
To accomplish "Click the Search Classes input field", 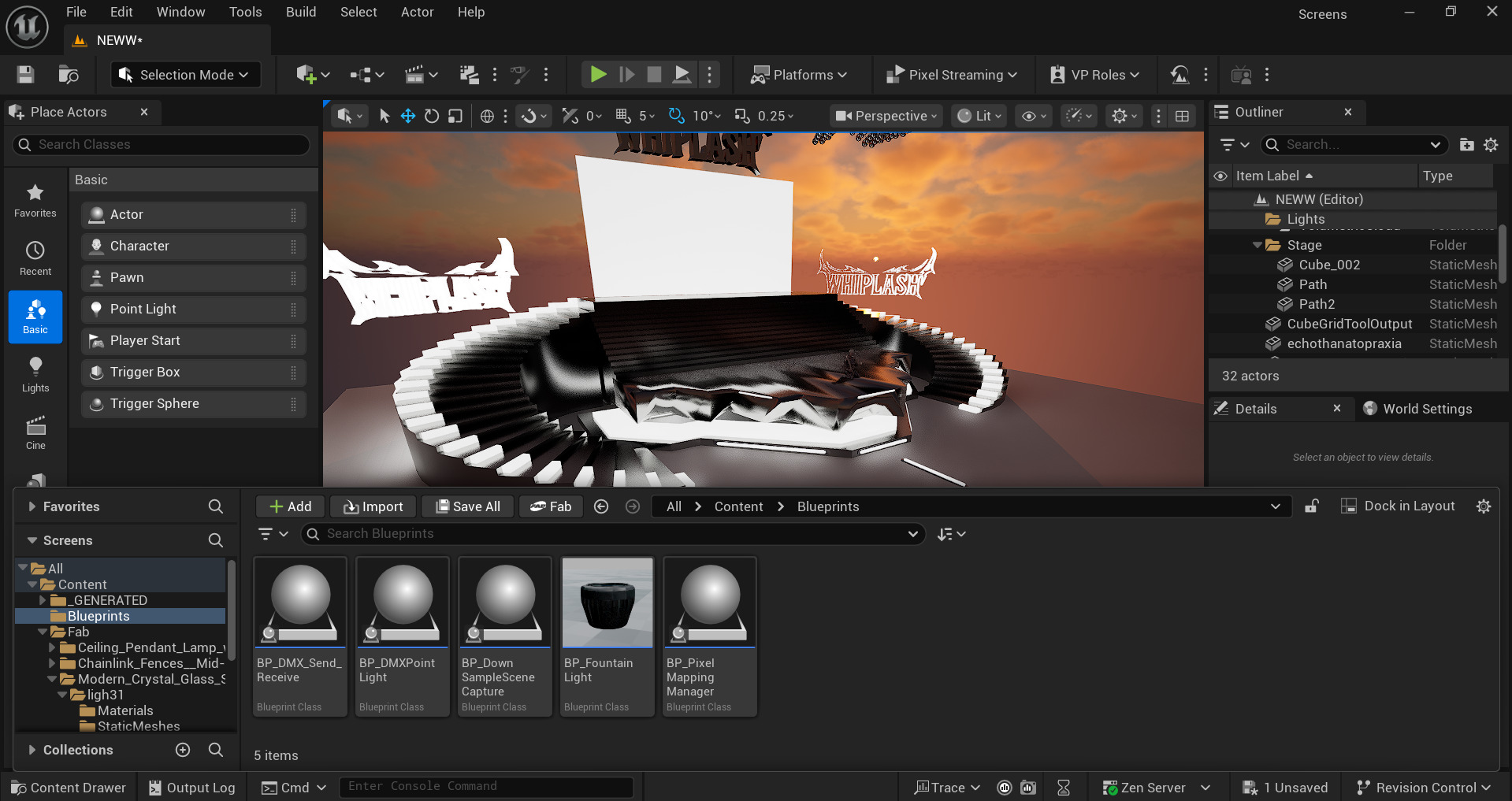I will (x=162, y=144).
